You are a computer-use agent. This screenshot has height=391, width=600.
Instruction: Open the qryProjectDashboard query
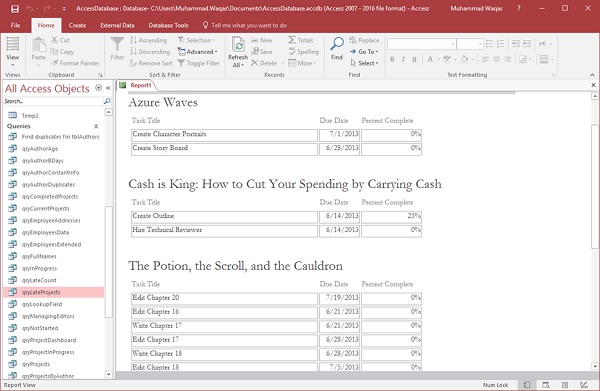tap(49, 340)
